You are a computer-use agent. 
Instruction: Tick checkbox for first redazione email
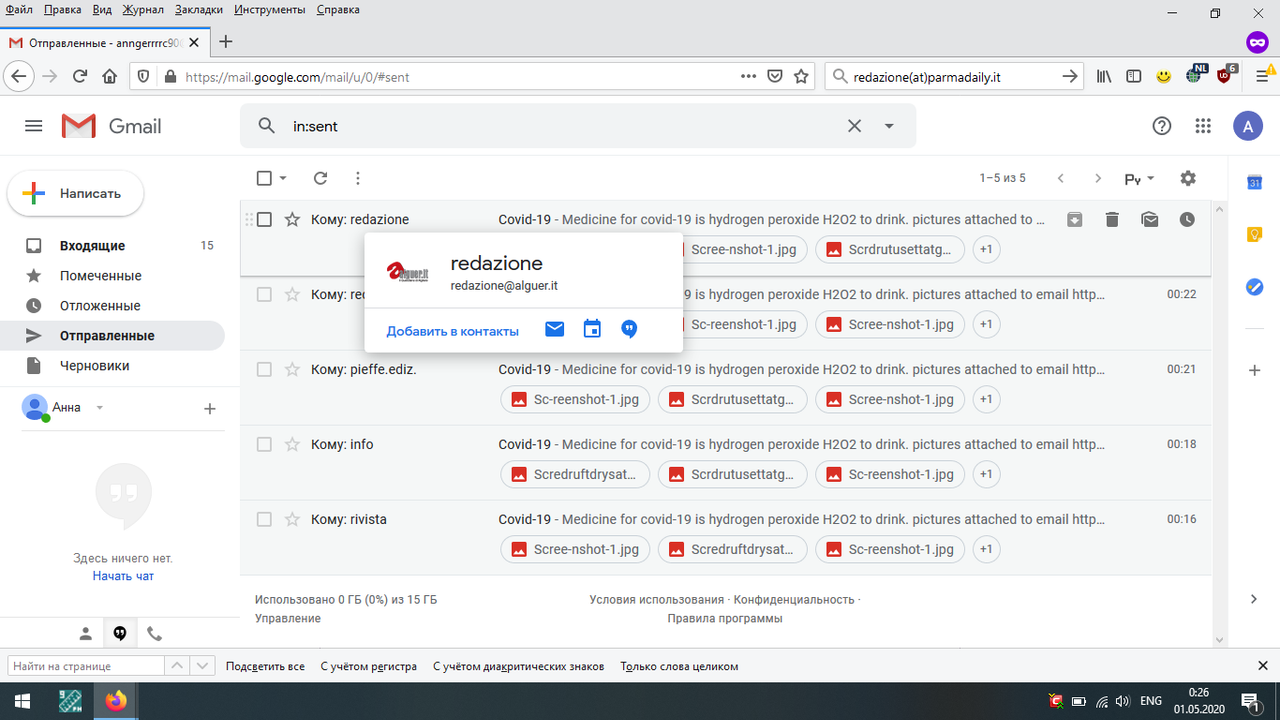264,219
